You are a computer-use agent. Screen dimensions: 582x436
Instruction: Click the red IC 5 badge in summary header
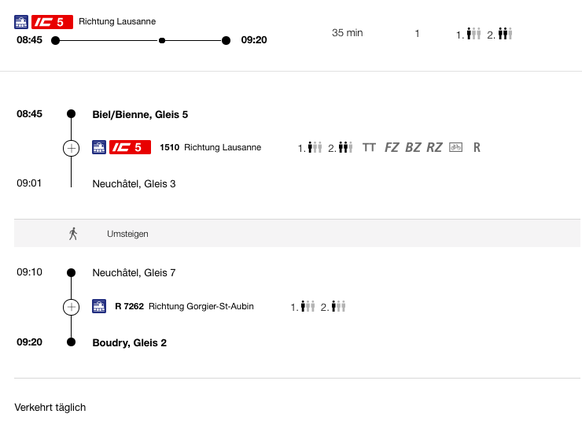pyautogui.click(x=52, y=22)
